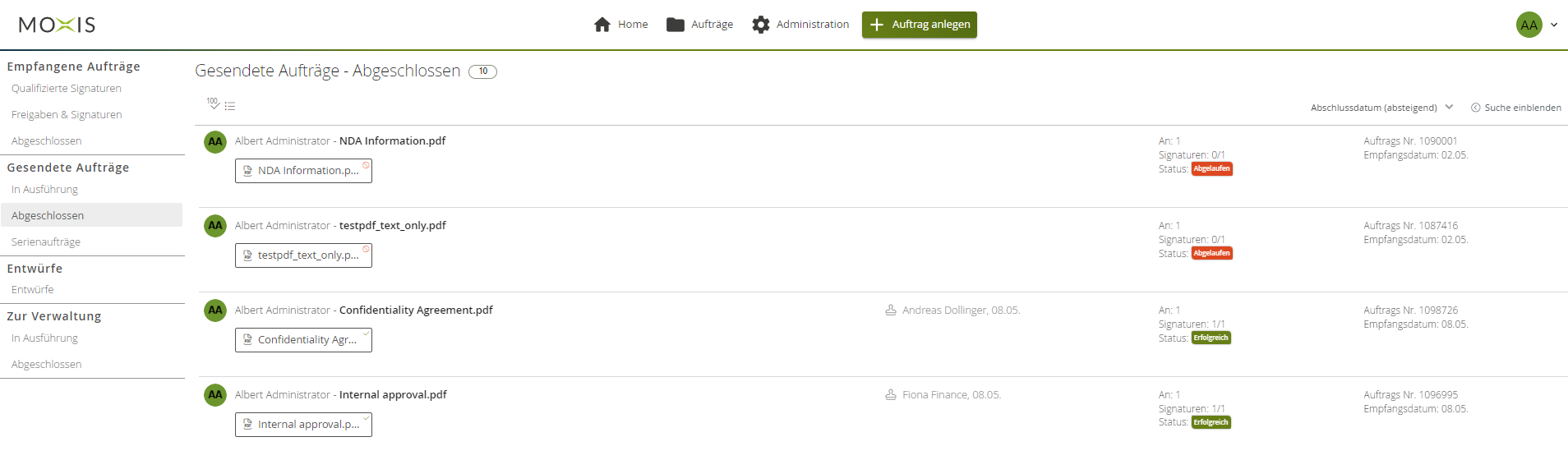1568x460 pixels.
Task: Select Serienaufträge in the sidebar
Action: click(46, 242)
